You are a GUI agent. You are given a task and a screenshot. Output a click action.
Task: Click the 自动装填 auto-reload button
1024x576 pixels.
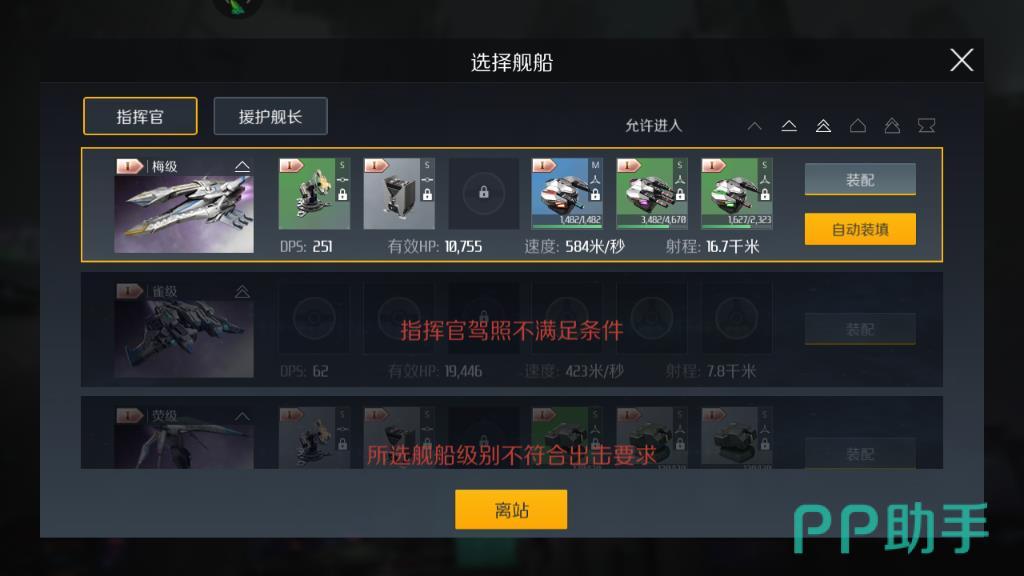860,229
